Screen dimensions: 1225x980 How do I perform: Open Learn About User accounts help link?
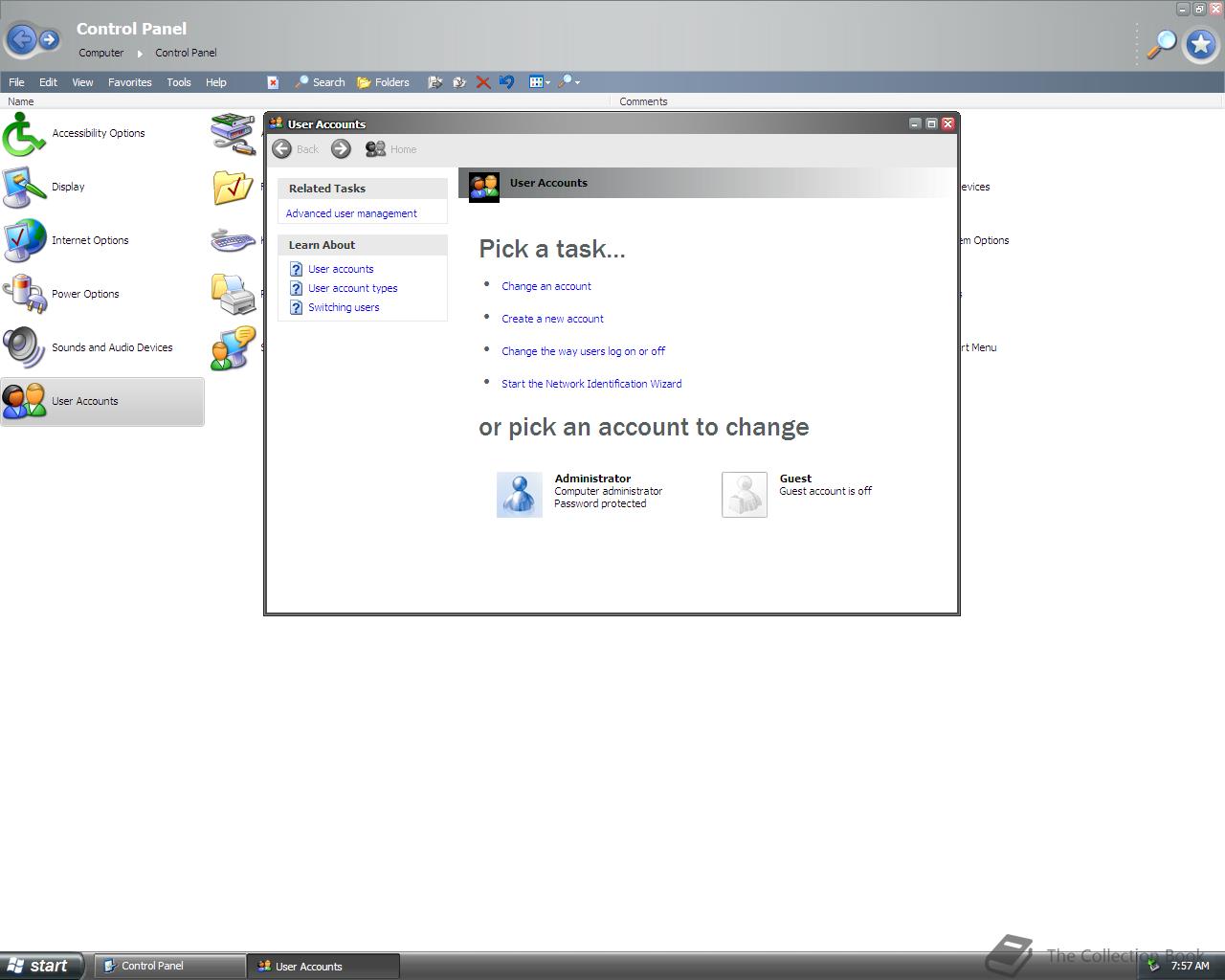(341, 269)
